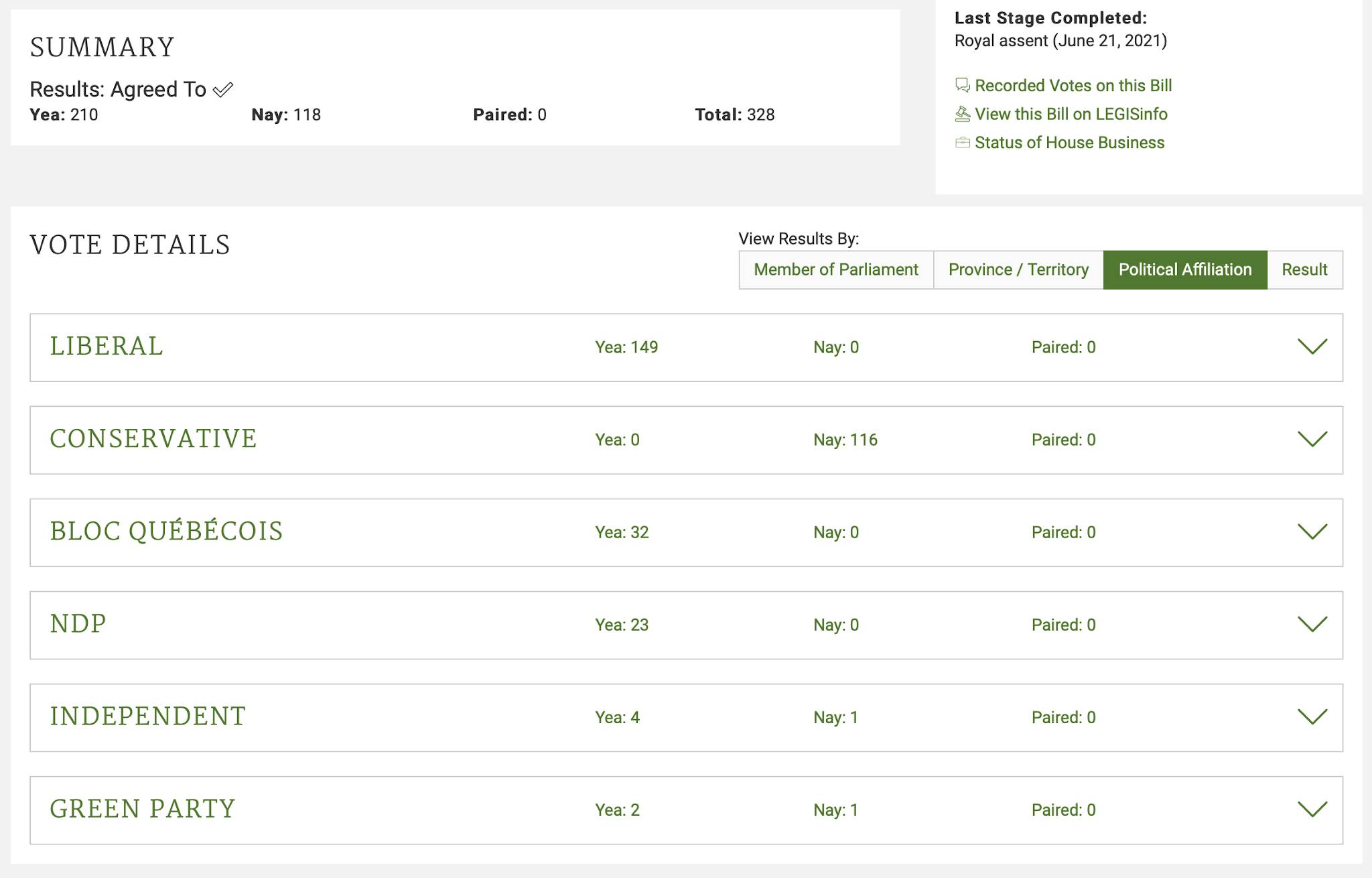Click Liberal Nay: 0 value
The image size is (1372, 878).
click(x=836, y=347)
